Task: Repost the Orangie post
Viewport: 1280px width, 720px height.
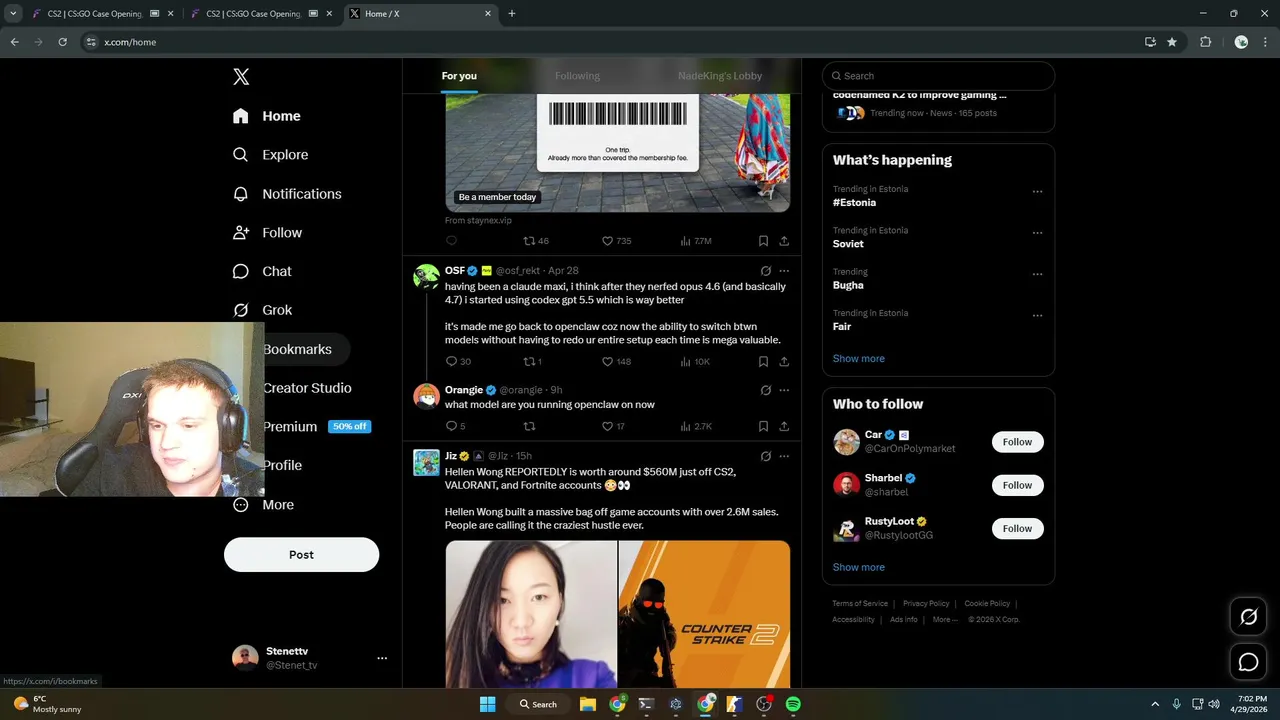Action: pos(530,426)
